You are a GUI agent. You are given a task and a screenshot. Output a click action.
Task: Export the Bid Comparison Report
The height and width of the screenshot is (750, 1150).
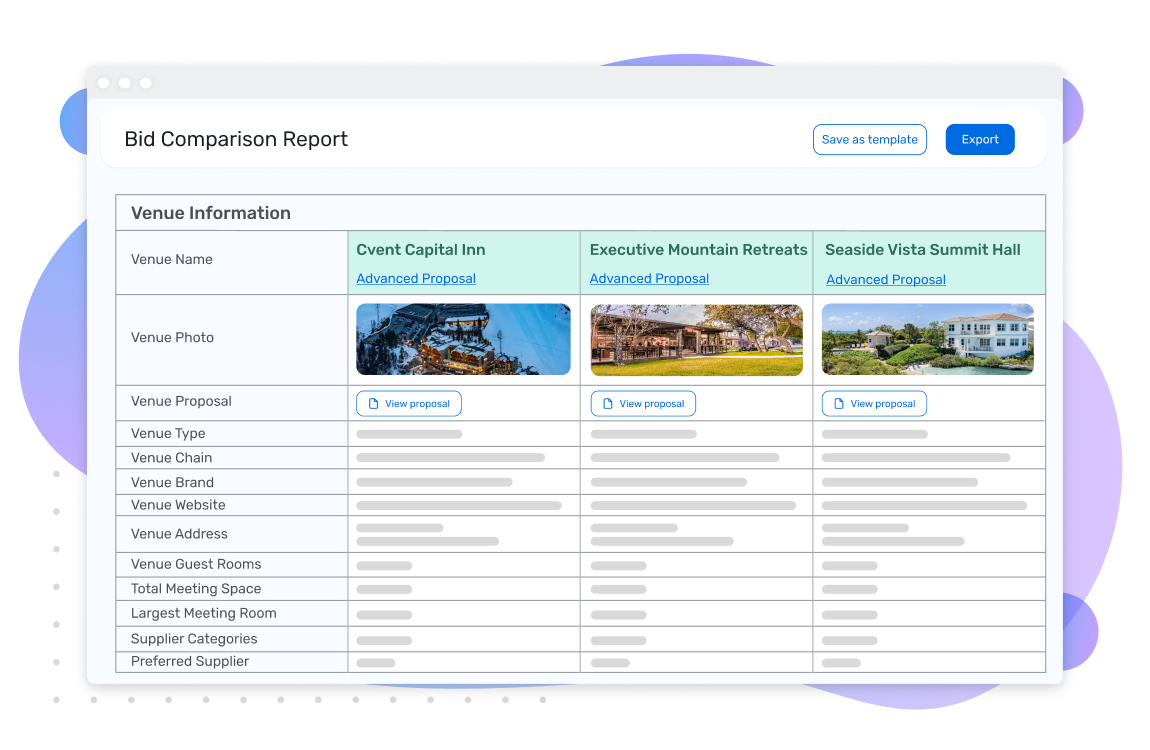(979, 139)
